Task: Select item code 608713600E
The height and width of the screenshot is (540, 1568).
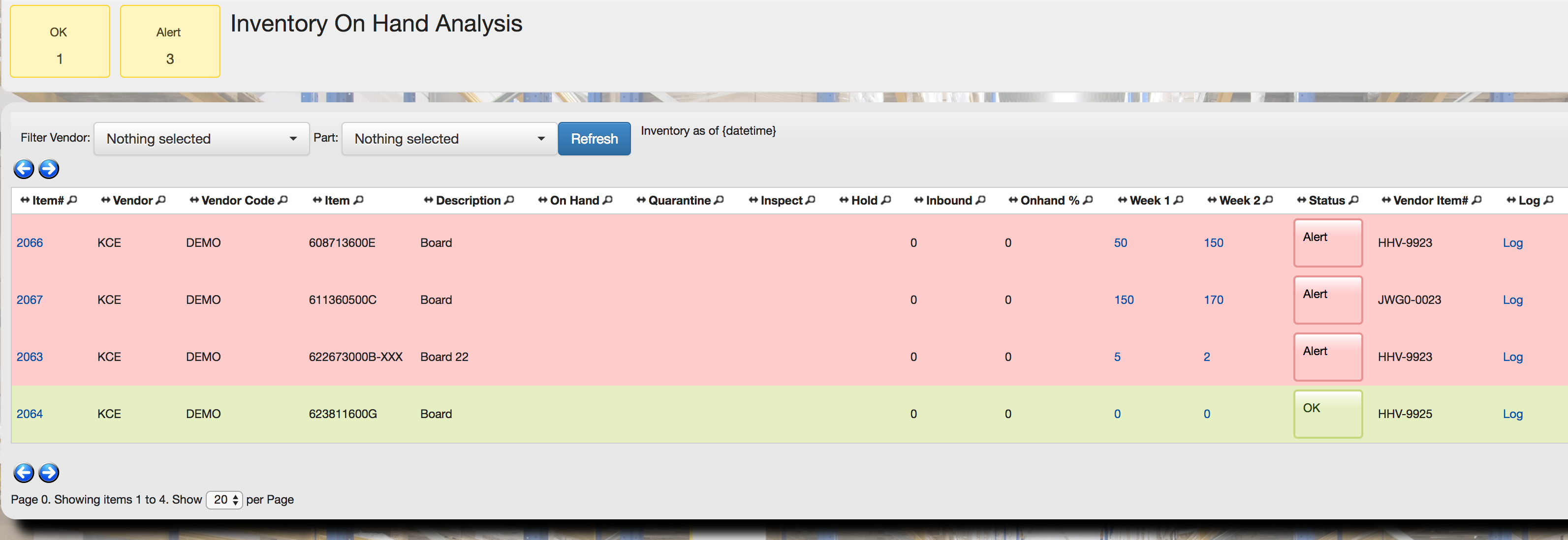Action: 342,242
